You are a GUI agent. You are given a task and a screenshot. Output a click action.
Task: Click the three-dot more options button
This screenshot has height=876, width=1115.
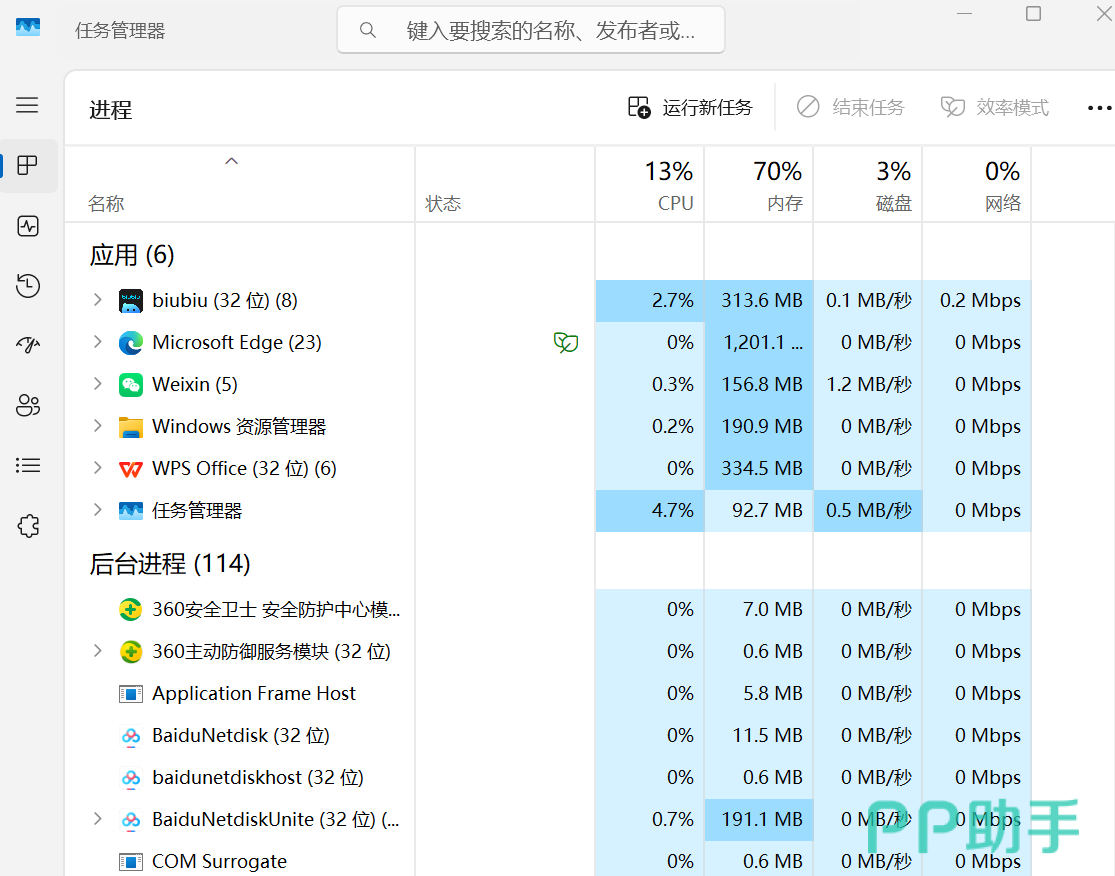pyautogui.click(x=1098, y=108)
